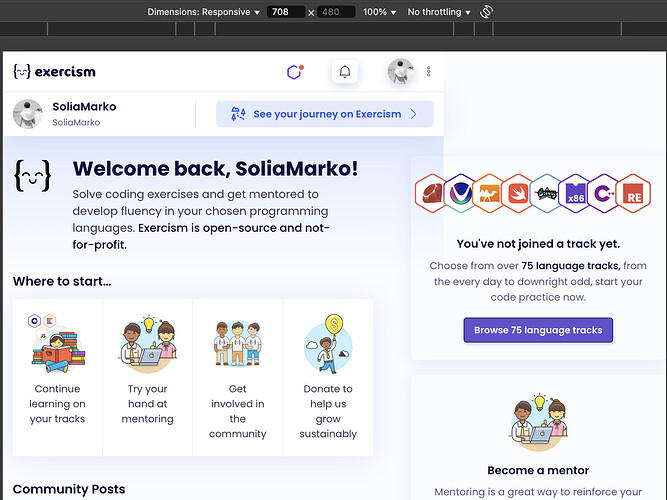The image size is (667, 500).
Task: Click the large Exercism face logo
Action: (x=33, y=175)
